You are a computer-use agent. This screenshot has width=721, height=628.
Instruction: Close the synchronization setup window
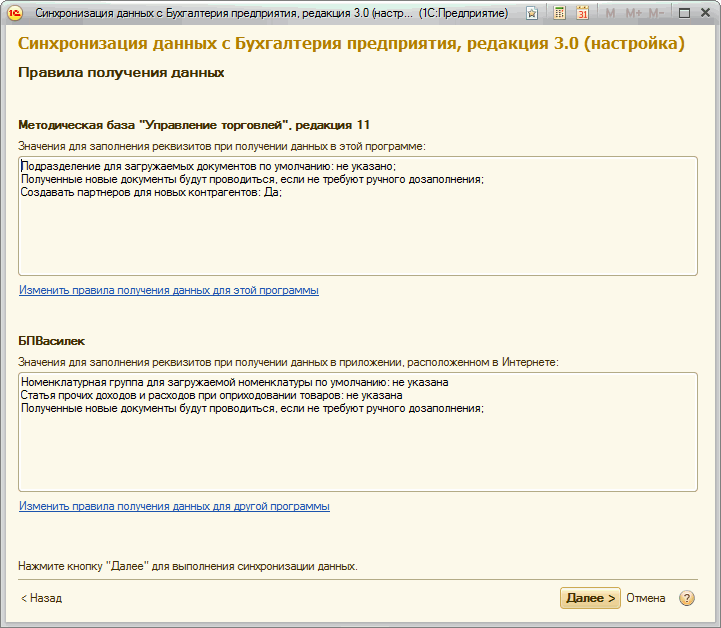pyautogui.click(x=705, y=13)
